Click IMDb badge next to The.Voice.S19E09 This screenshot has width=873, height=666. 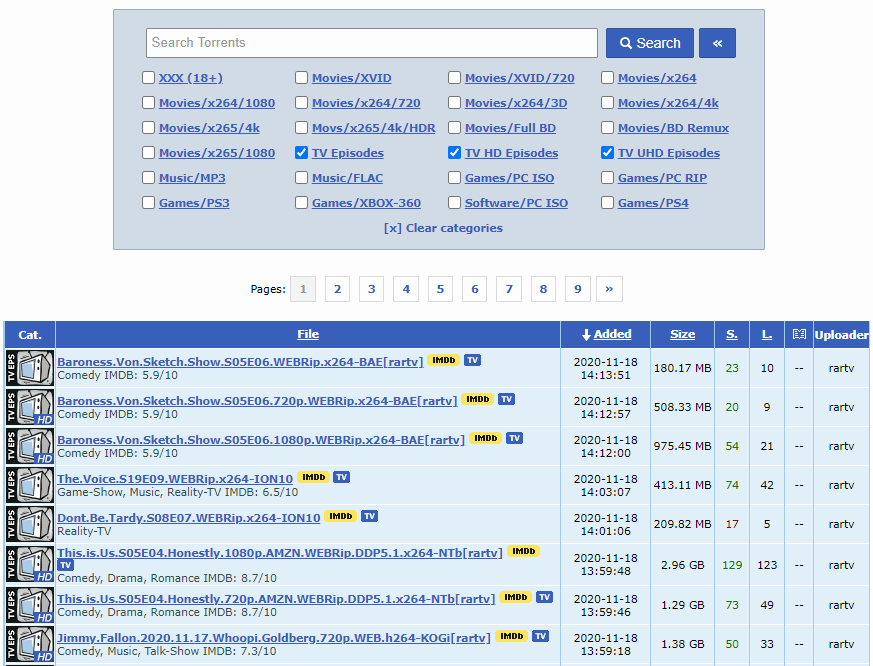(x=313, y=477)
